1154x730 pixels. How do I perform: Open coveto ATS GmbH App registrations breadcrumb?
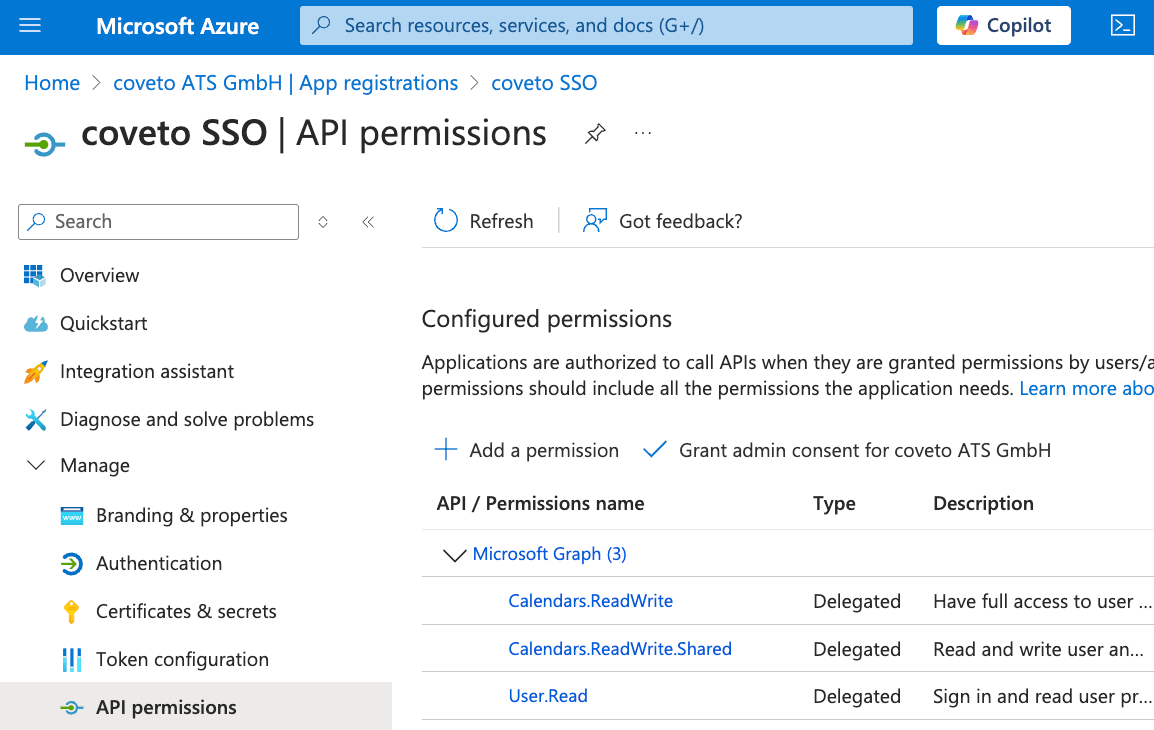(286, 83)
